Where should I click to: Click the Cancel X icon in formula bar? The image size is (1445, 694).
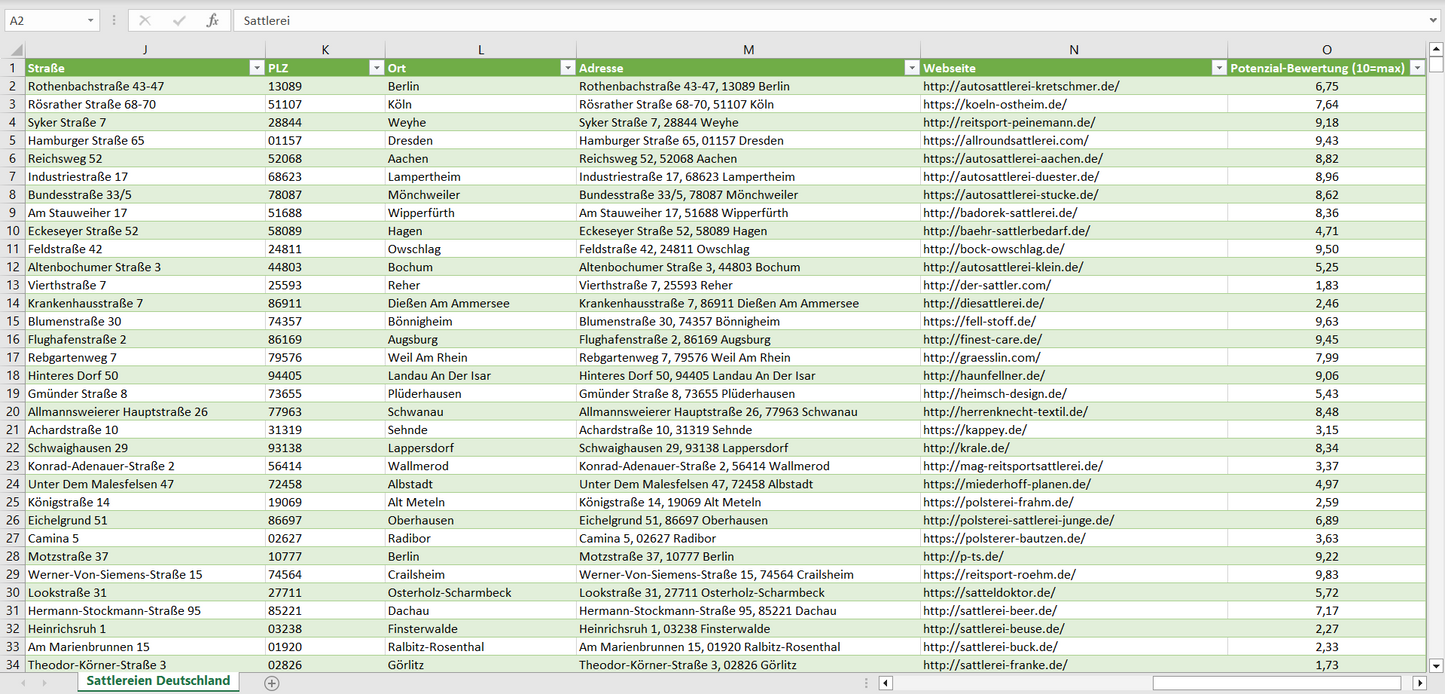(x=145, y=20)
